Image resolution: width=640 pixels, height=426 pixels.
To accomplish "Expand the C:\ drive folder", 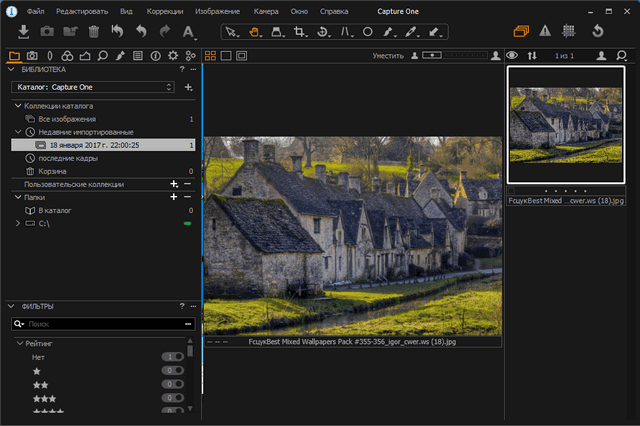I will (17, 223).
